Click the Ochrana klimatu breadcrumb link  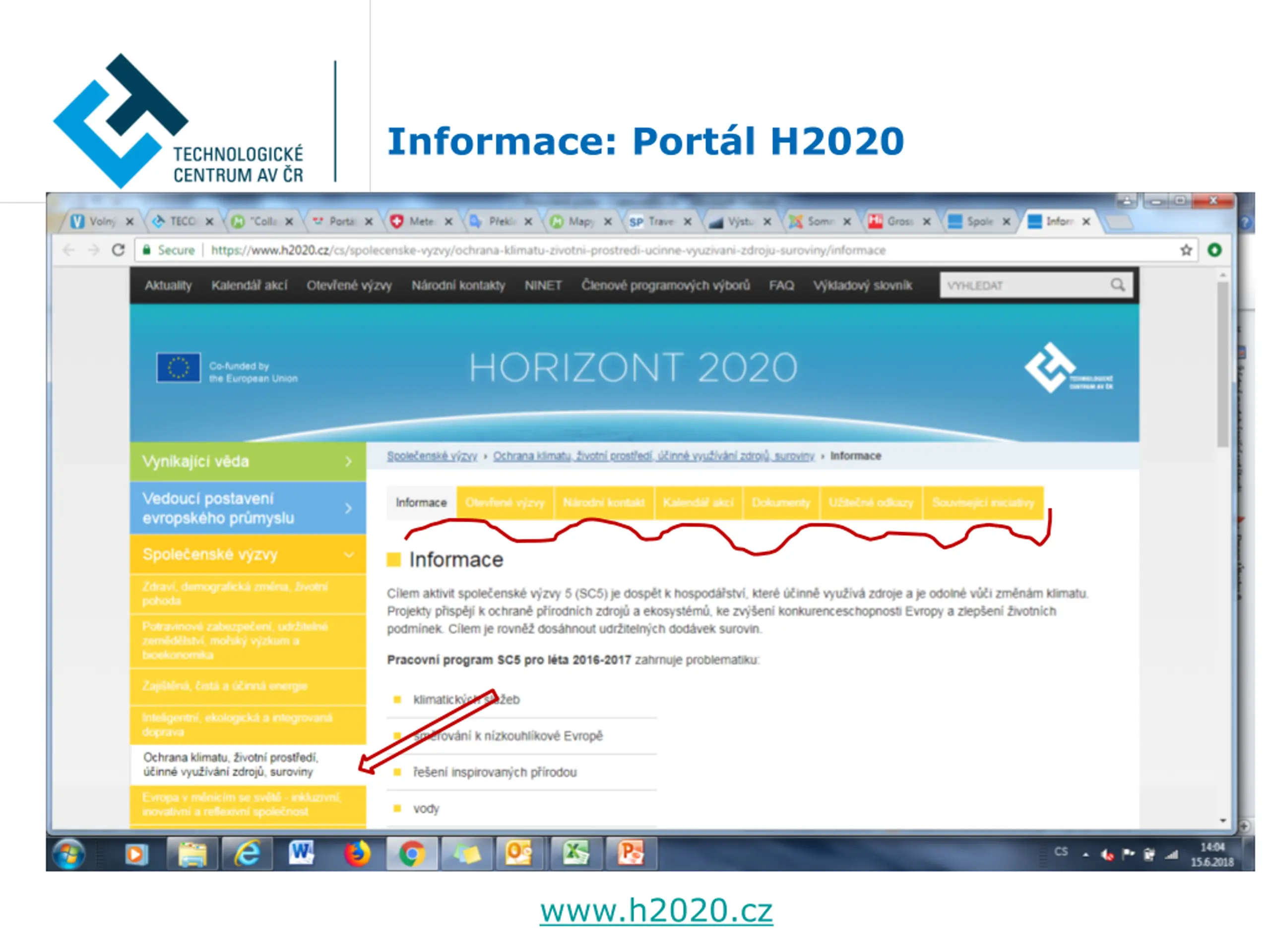[653, 456]
